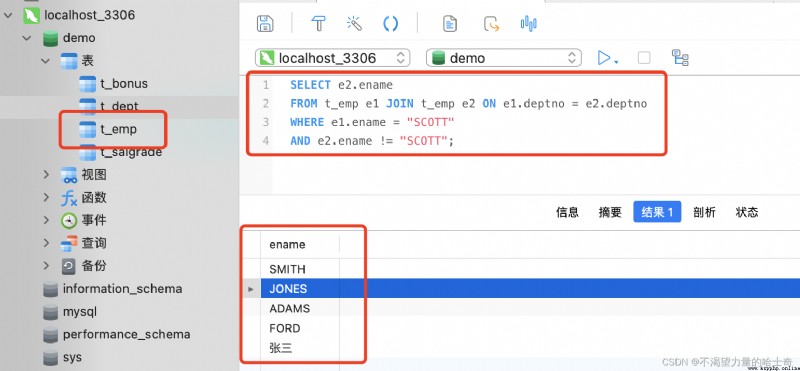Click the Save query floppy icon

coord(265,23)
